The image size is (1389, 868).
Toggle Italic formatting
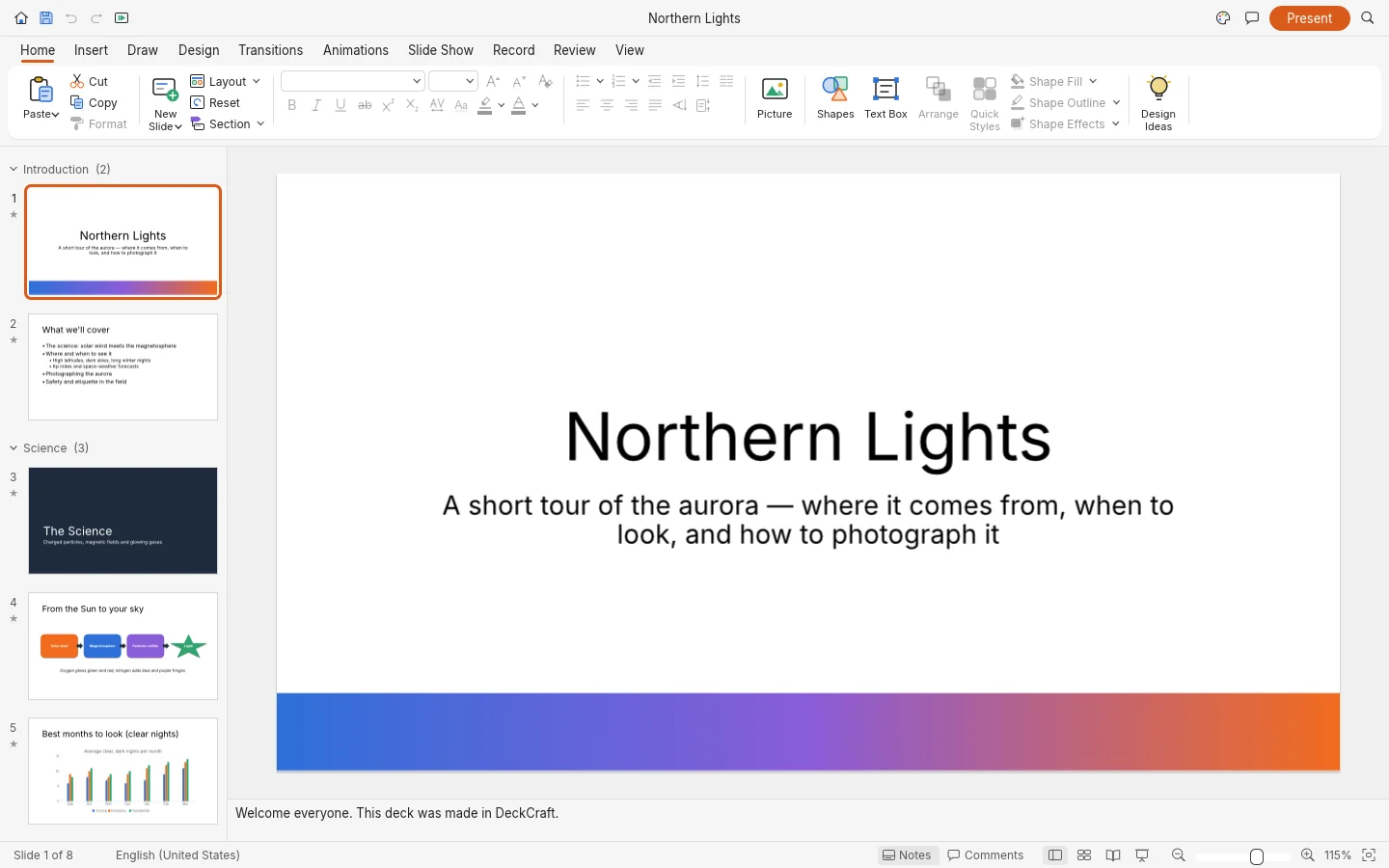tap(316, 105)
